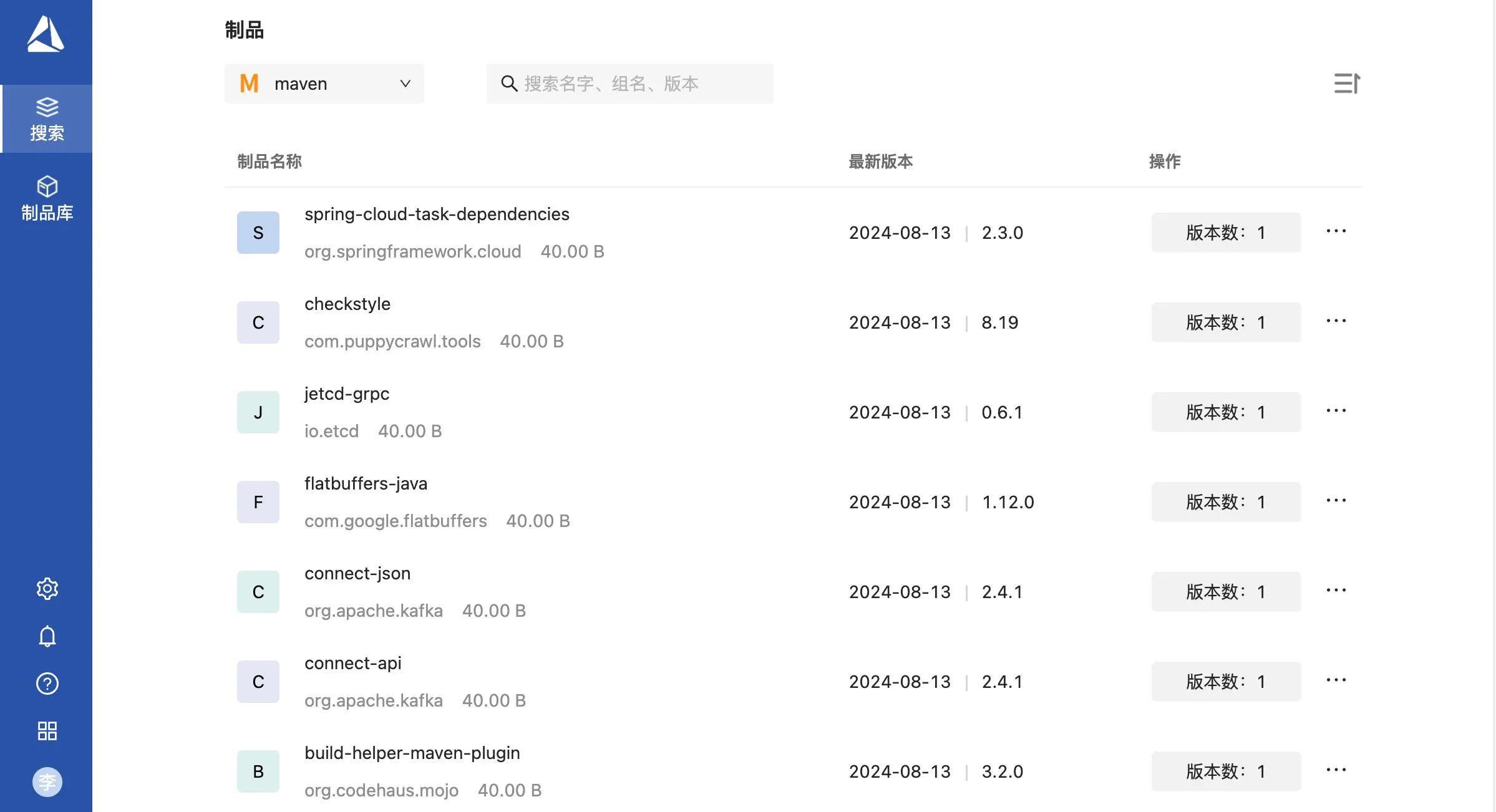
Task: Click the S avatar of spring-cloud-task-dependencies
Action: coord(258,233)
